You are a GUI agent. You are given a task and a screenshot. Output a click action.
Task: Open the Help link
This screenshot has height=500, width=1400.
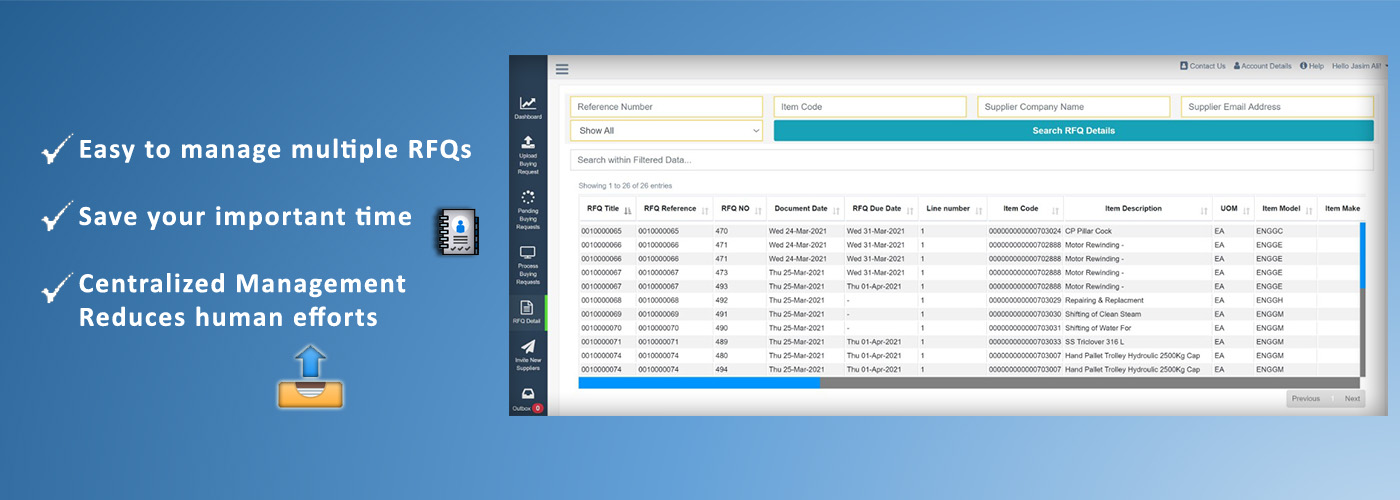coord(1311,66)
